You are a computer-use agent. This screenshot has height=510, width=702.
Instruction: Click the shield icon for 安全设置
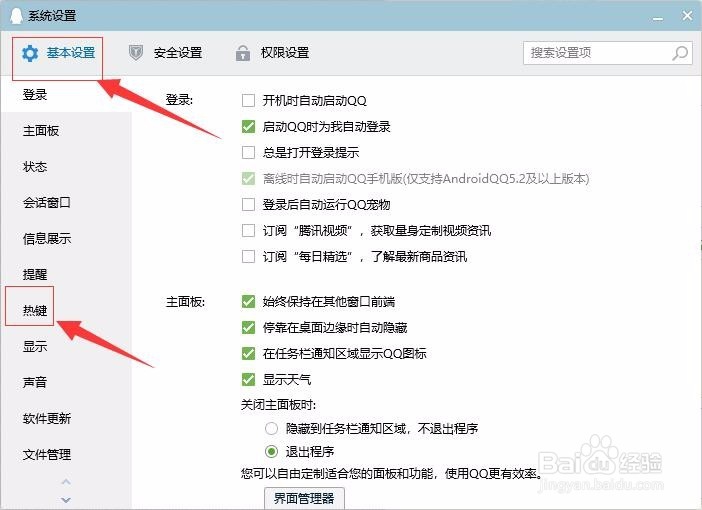[136, 53]
